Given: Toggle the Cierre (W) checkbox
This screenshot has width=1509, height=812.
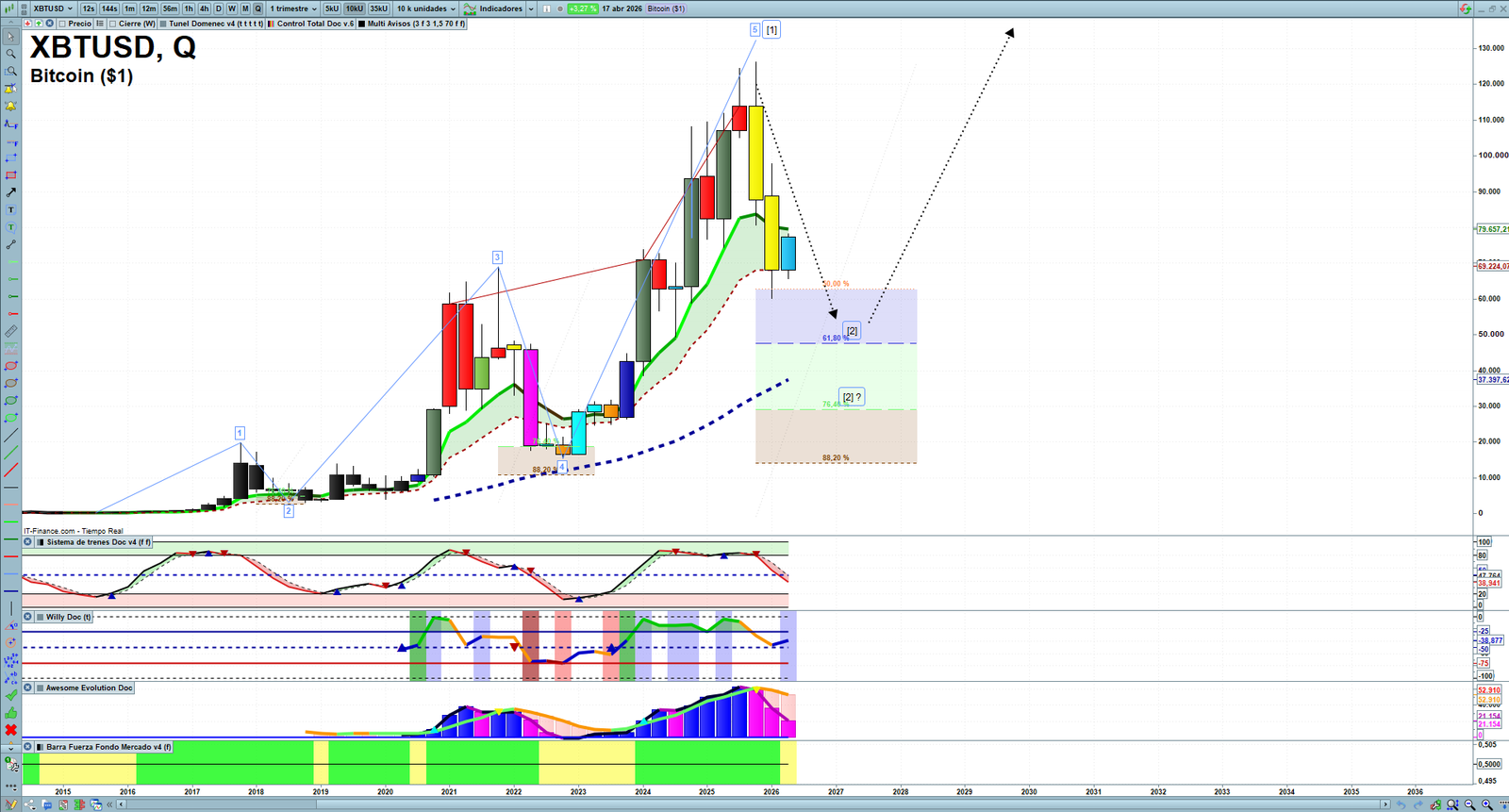Looking at the screenshot, I should tap(113, 24).
